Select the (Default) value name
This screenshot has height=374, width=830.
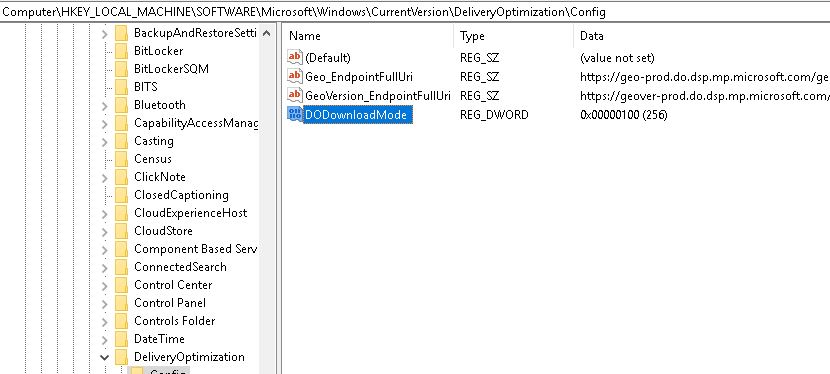[x=328, y=57]
